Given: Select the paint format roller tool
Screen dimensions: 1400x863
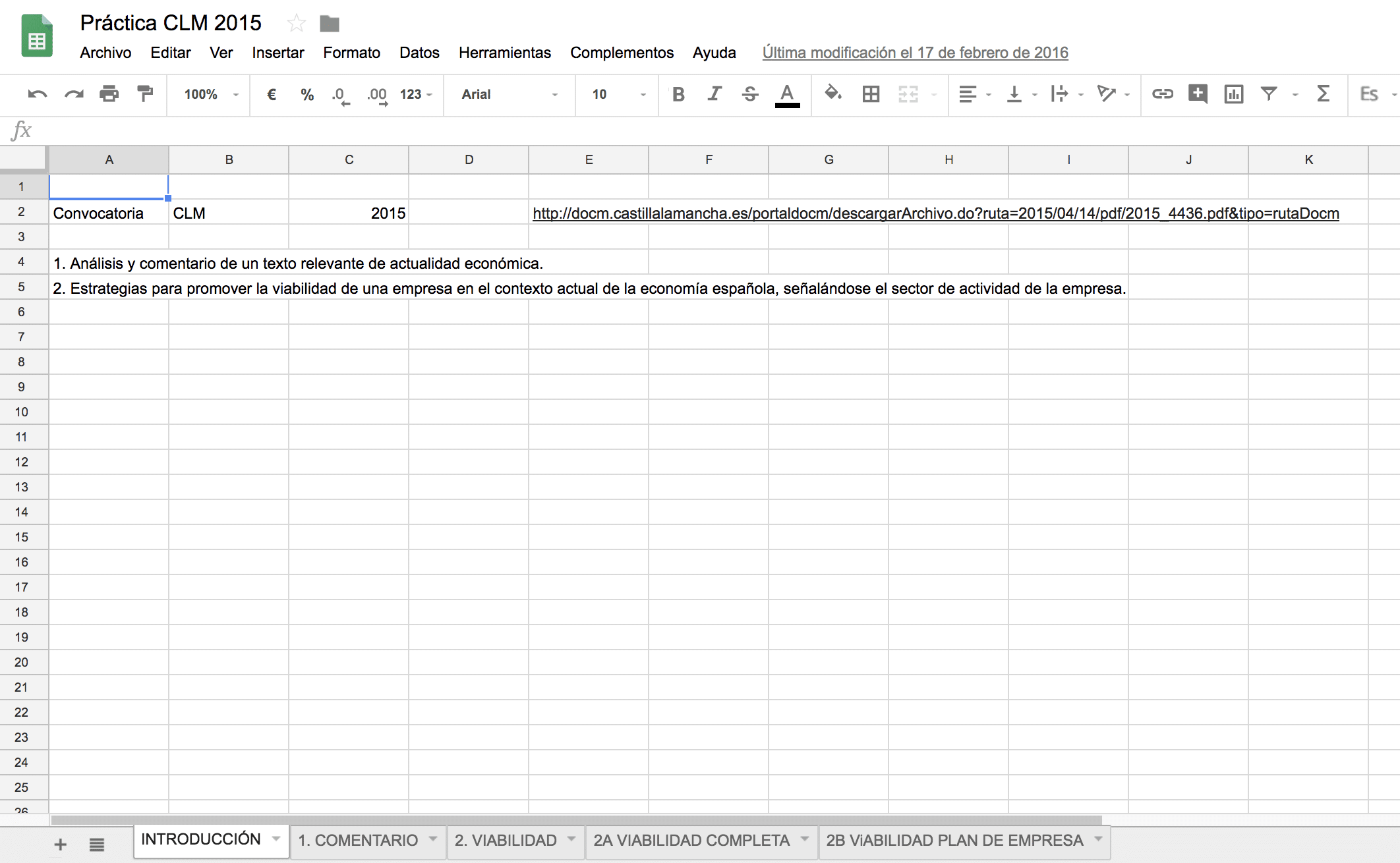Looking at the screenshot, I should click(145, 94).
